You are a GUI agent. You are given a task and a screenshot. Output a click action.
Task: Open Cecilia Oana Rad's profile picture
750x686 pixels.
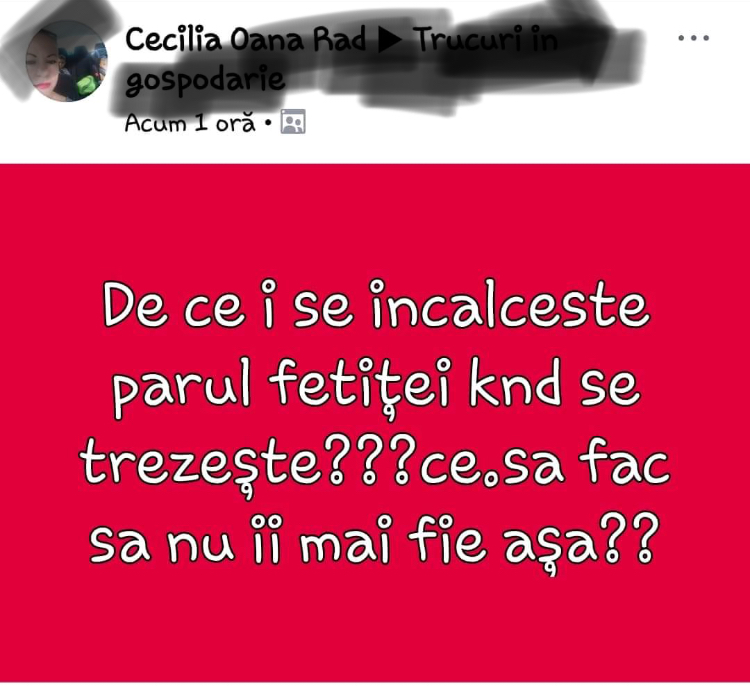pos(66,61)
